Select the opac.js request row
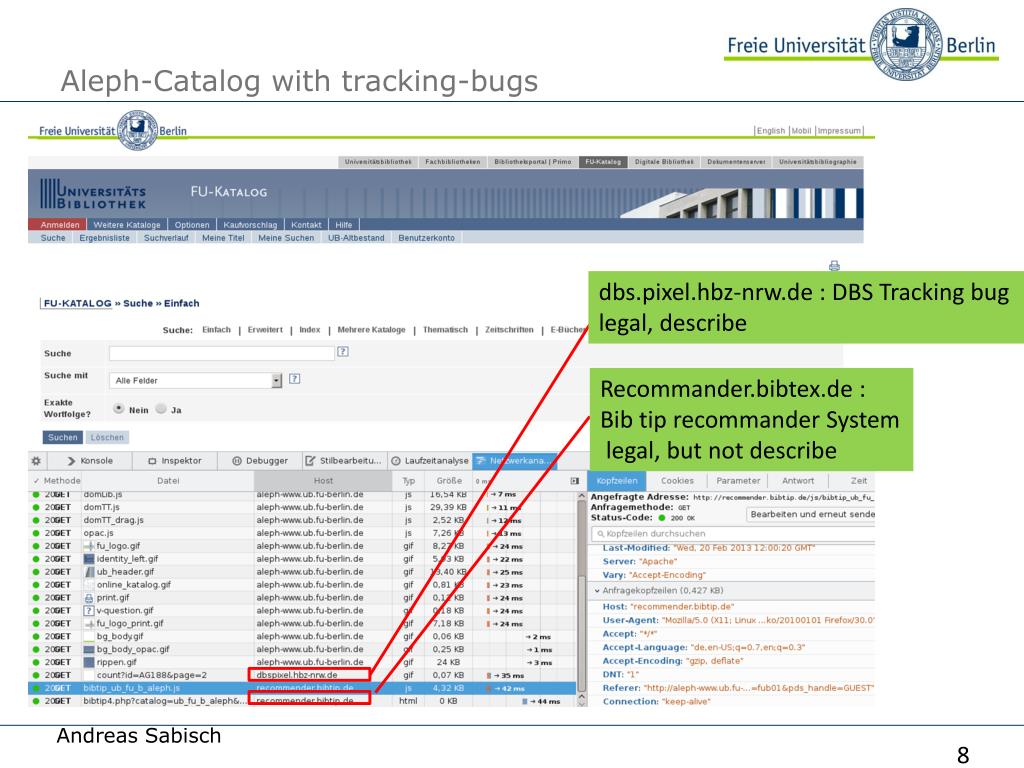 click(303, 533)
